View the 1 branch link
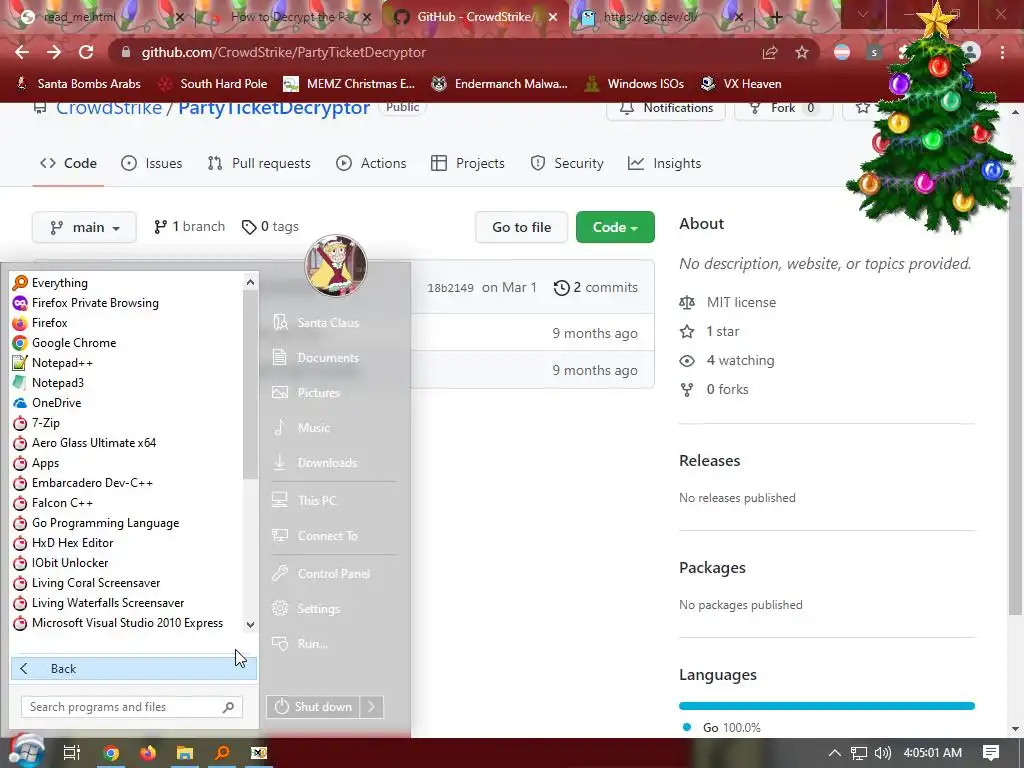The image size is (1024, 768). [x=189, y=227]
